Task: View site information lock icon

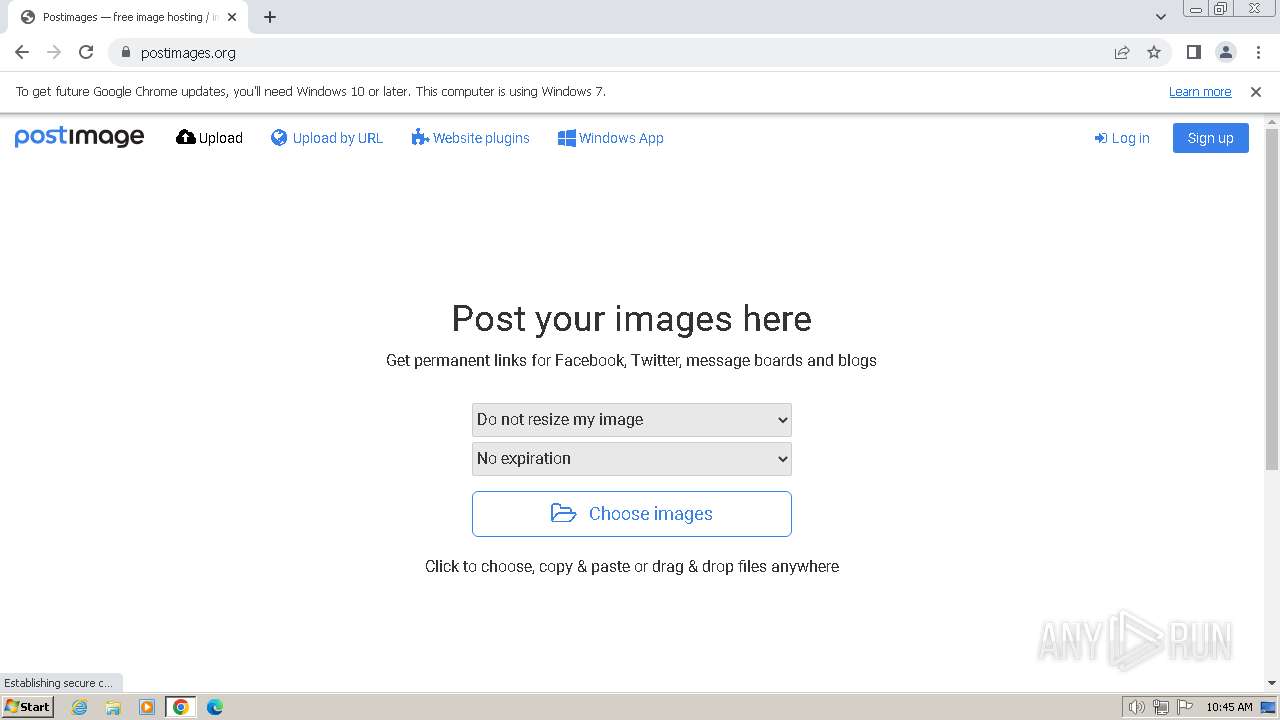Action: [x=125, y=52]
